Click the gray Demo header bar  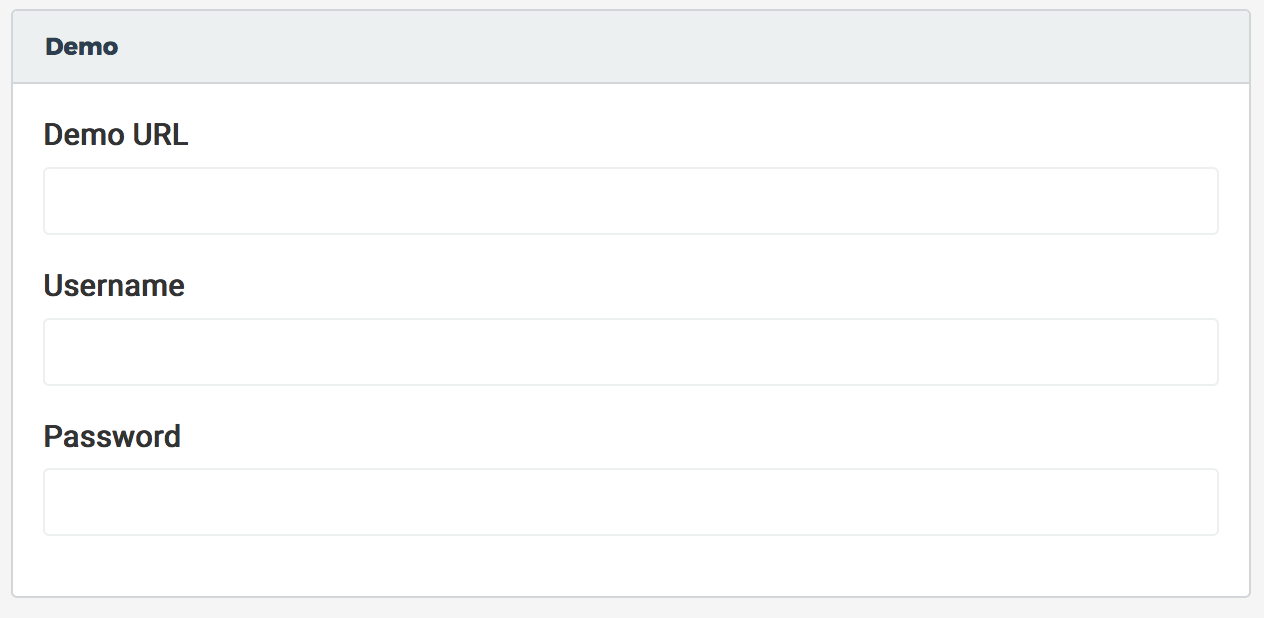[631, 47]
